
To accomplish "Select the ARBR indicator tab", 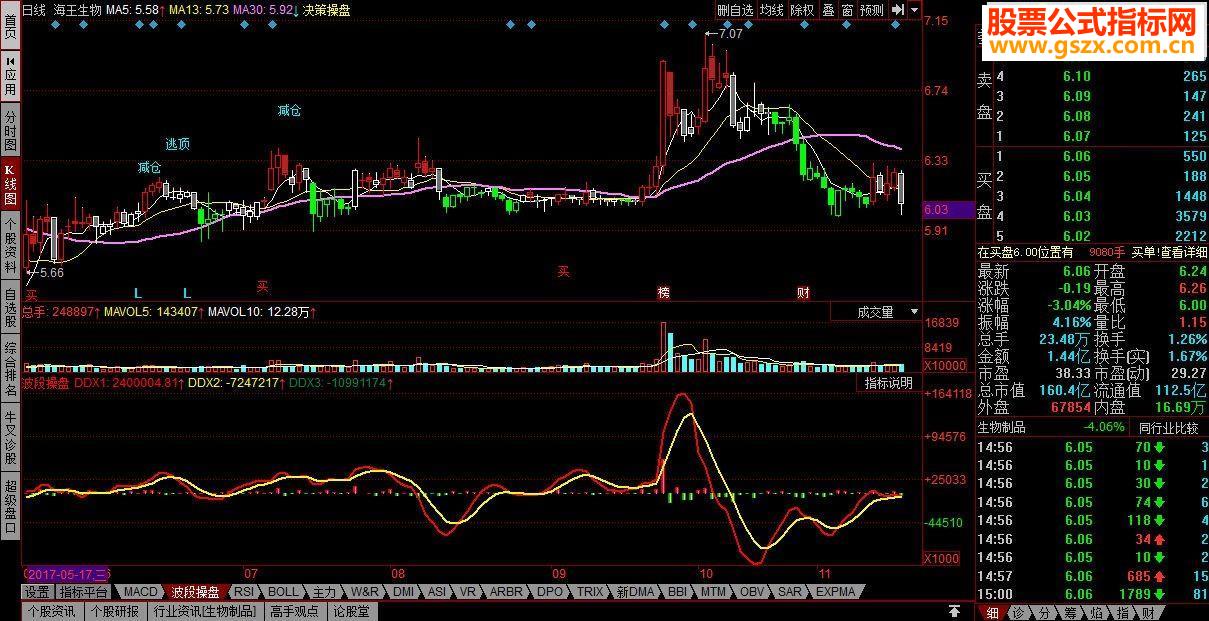I will (506, 592).
